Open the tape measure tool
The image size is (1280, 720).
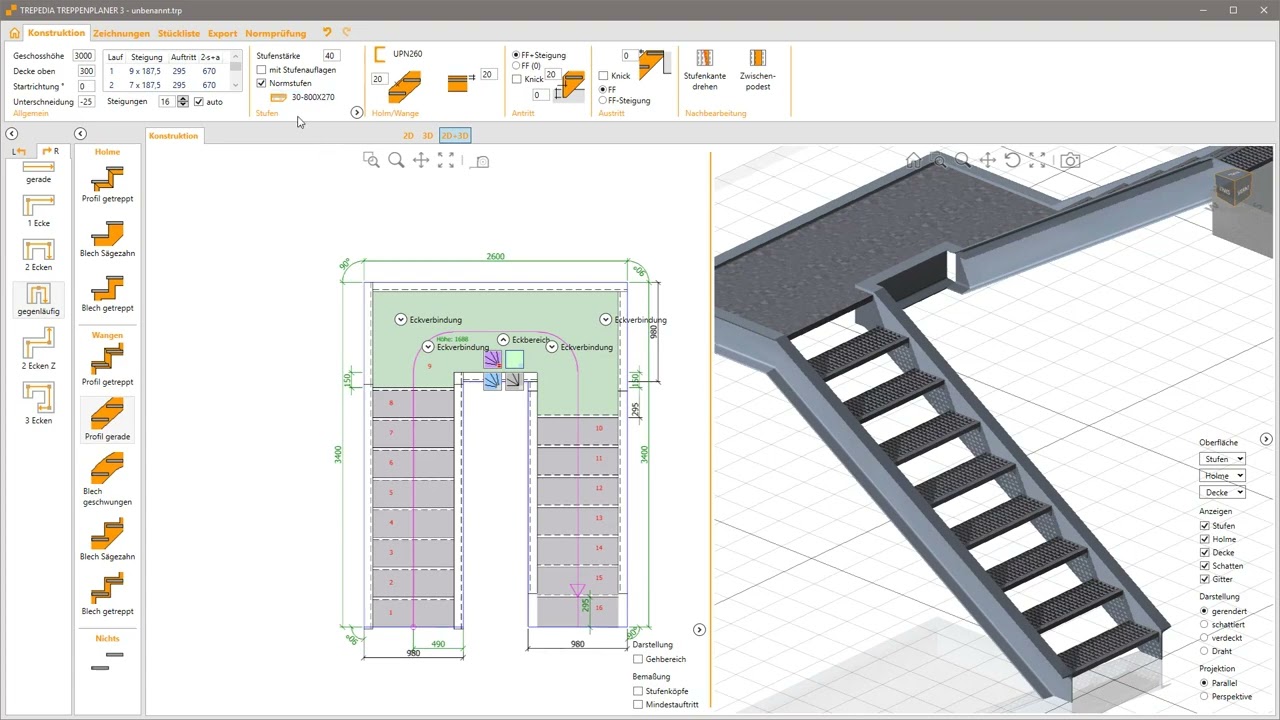[x=480, y=161]
